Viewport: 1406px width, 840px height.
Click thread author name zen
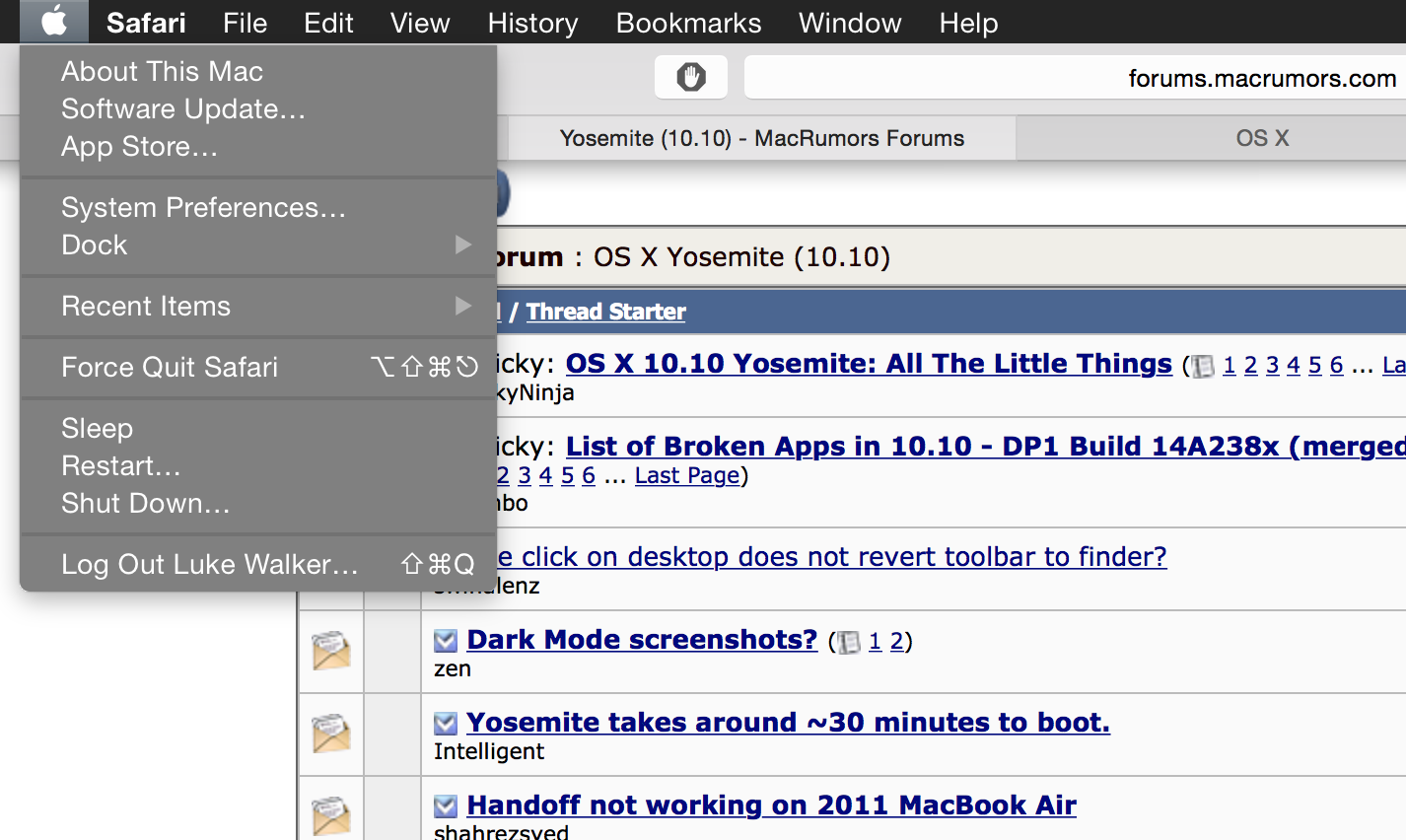coord(453,669)
